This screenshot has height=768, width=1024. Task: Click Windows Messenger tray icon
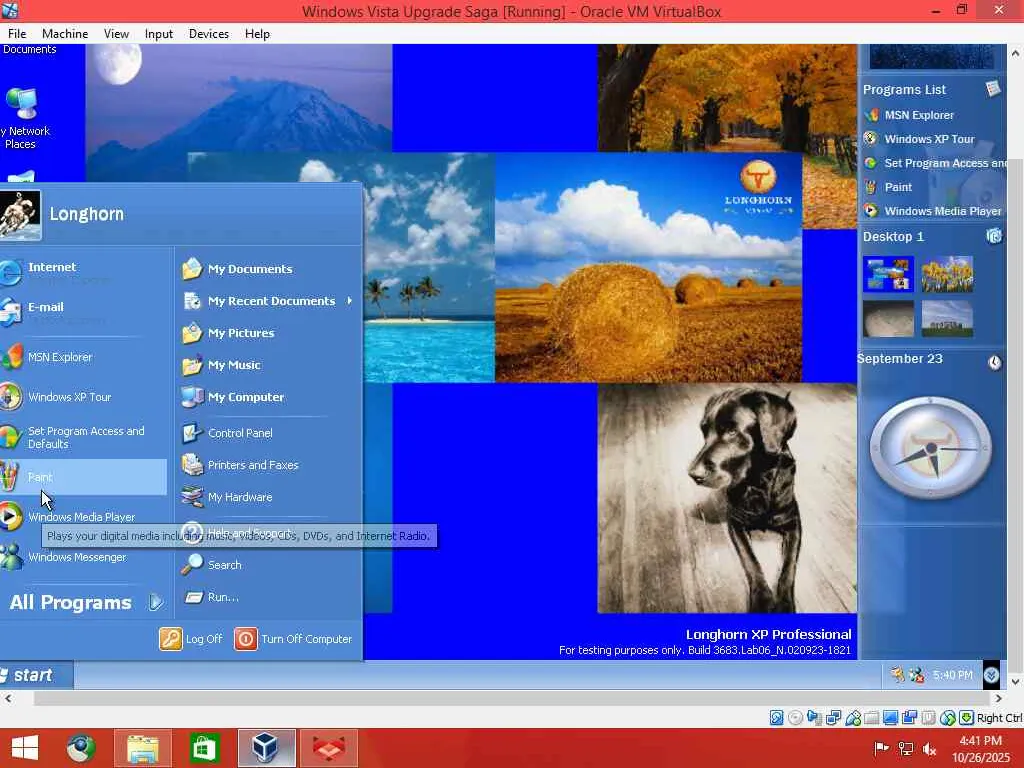916,675
